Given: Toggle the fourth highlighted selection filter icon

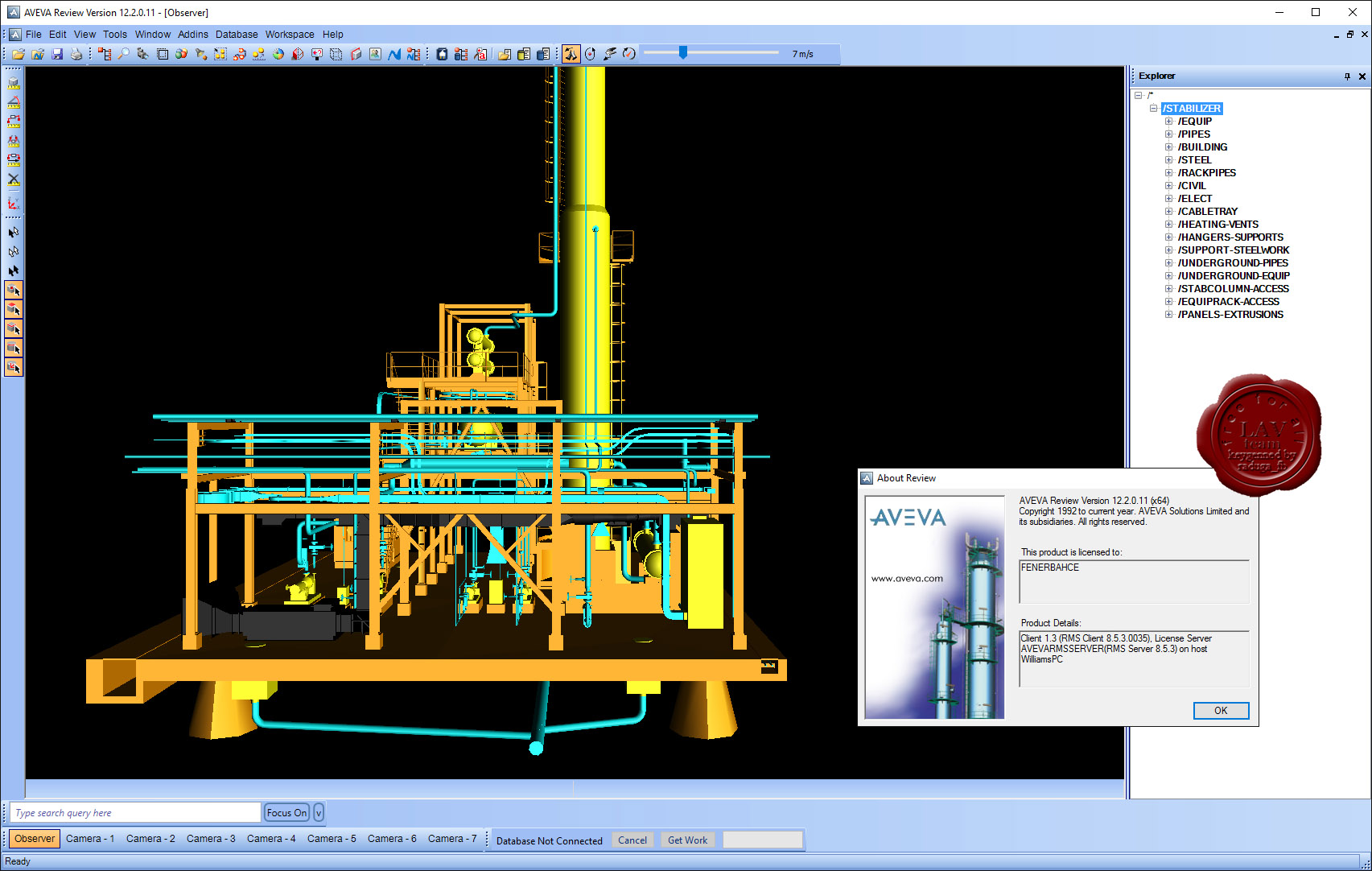Looking at the screenshot, I should (14, 348).
